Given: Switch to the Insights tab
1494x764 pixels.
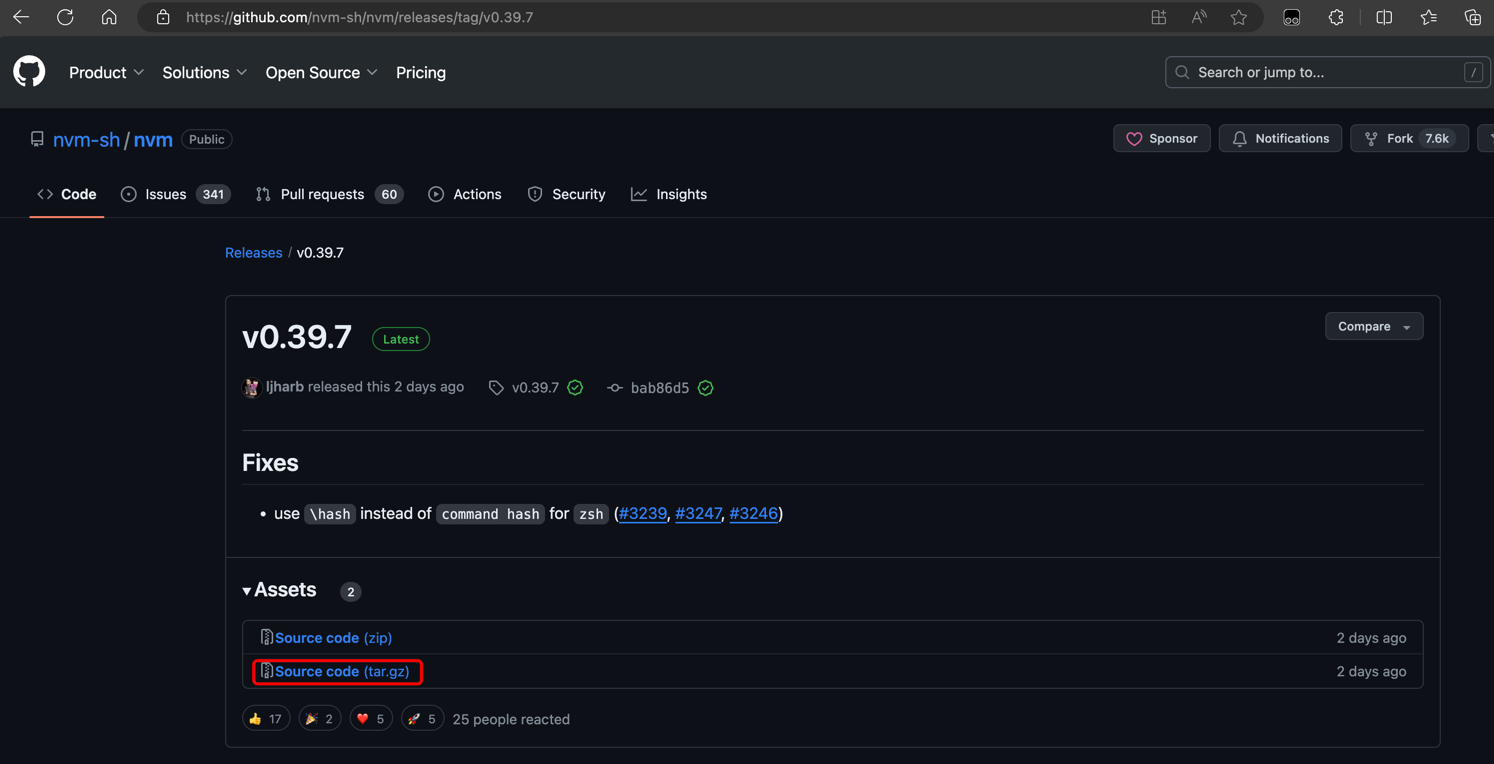Looking at the screenshot, I should [669, 194].
